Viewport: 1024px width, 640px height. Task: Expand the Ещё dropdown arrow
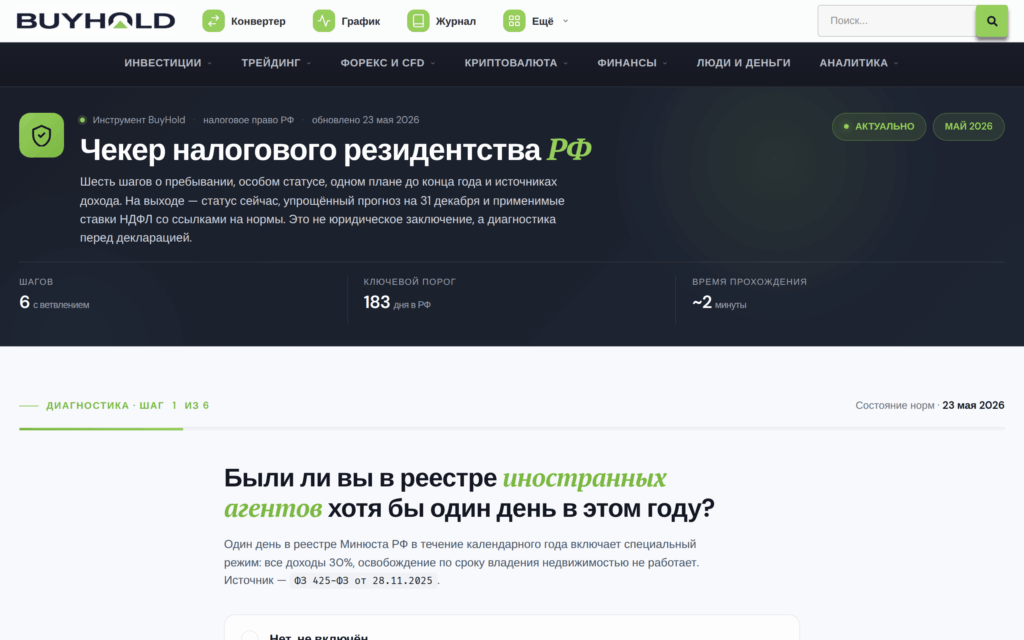click(x=566, y=21)
